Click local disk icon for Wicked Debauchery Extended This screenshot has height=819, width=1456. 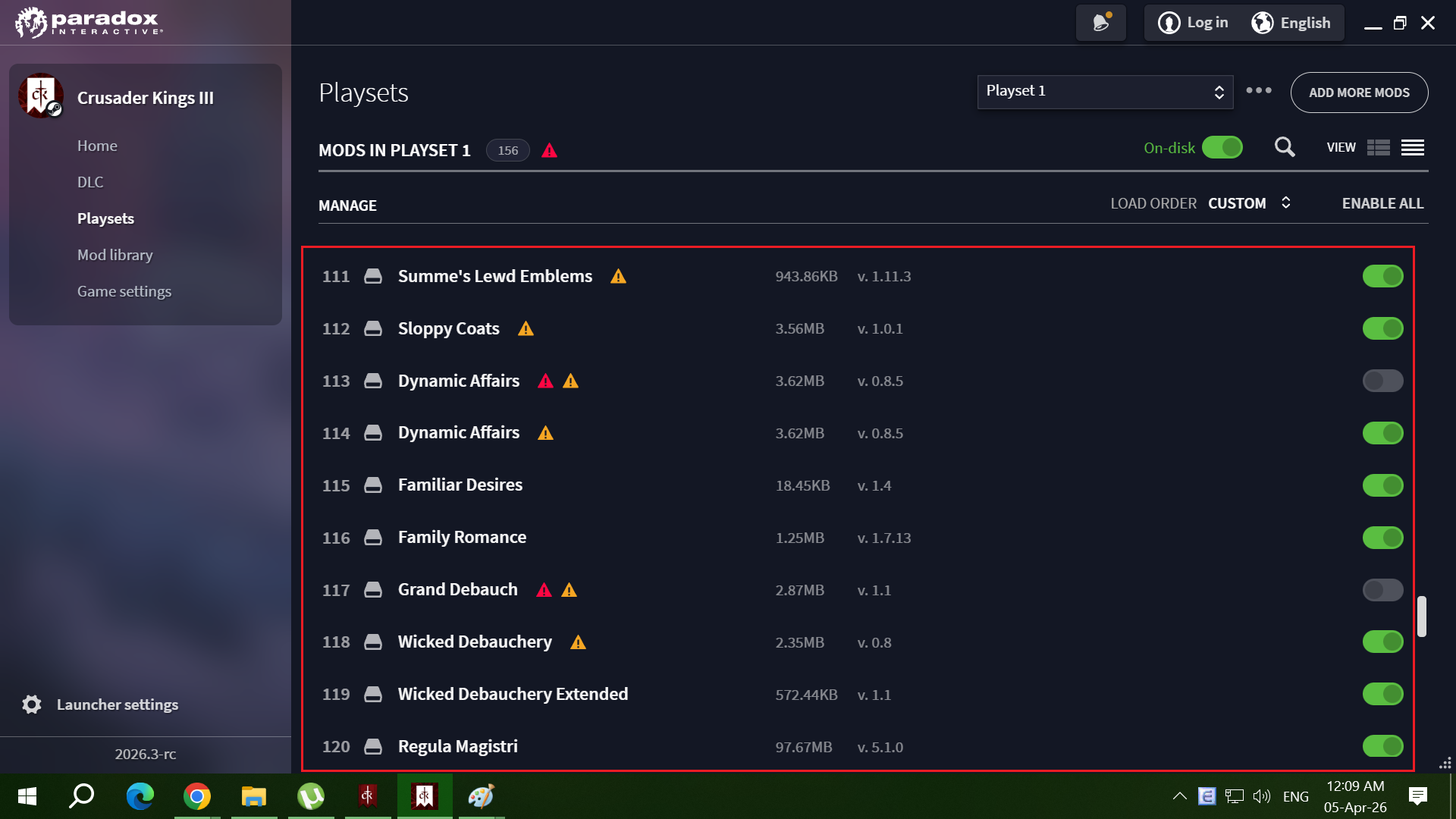pyautogui.click(x=373, y=694)
